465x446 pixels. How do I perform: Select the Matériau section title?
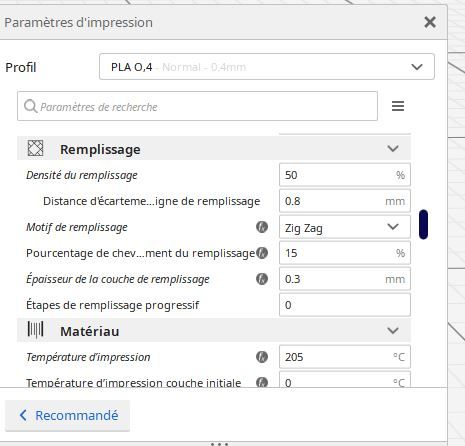[90, 331]
